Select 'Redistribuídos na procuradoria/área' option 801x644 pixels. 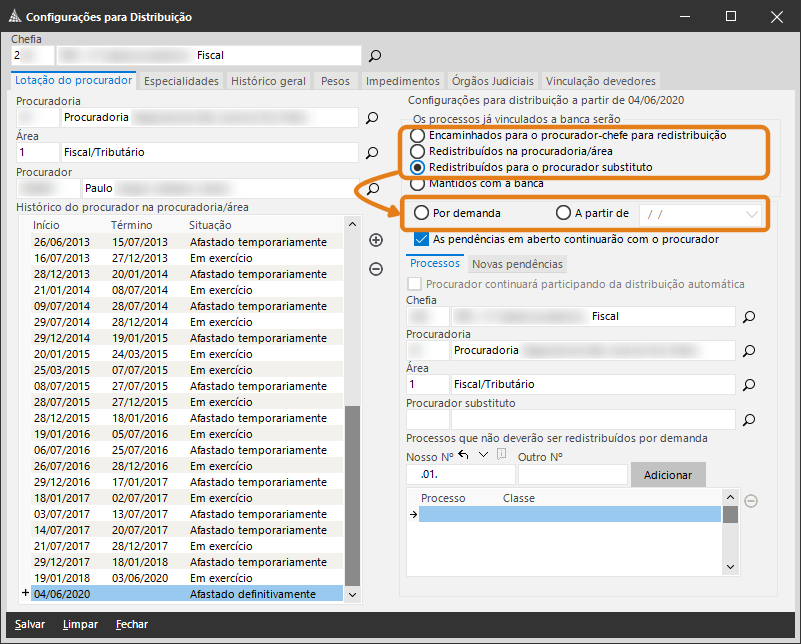tap(417, 151)
